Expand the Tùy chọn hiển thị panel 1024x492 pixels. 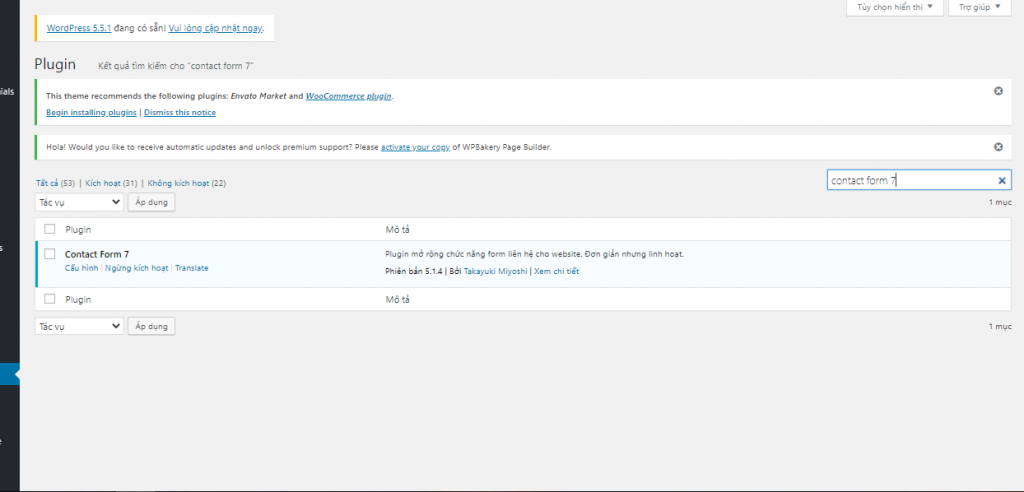pyautogui.click(x=895, y=8)
